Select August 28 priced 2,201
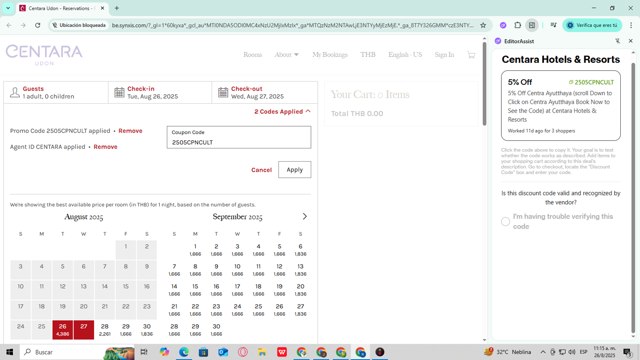The image size is (640, 360). pyautogui.click(x=104, y=330)
